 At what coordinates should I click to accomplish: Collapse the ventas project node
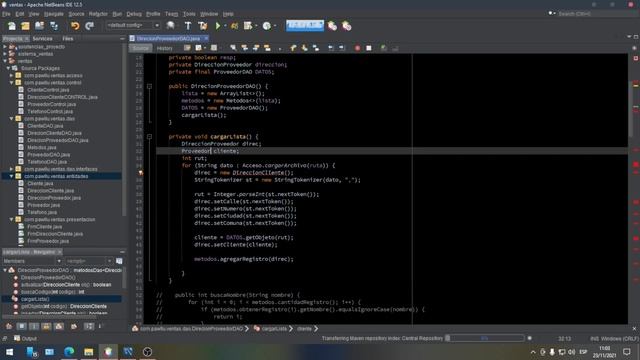[5, 61]
